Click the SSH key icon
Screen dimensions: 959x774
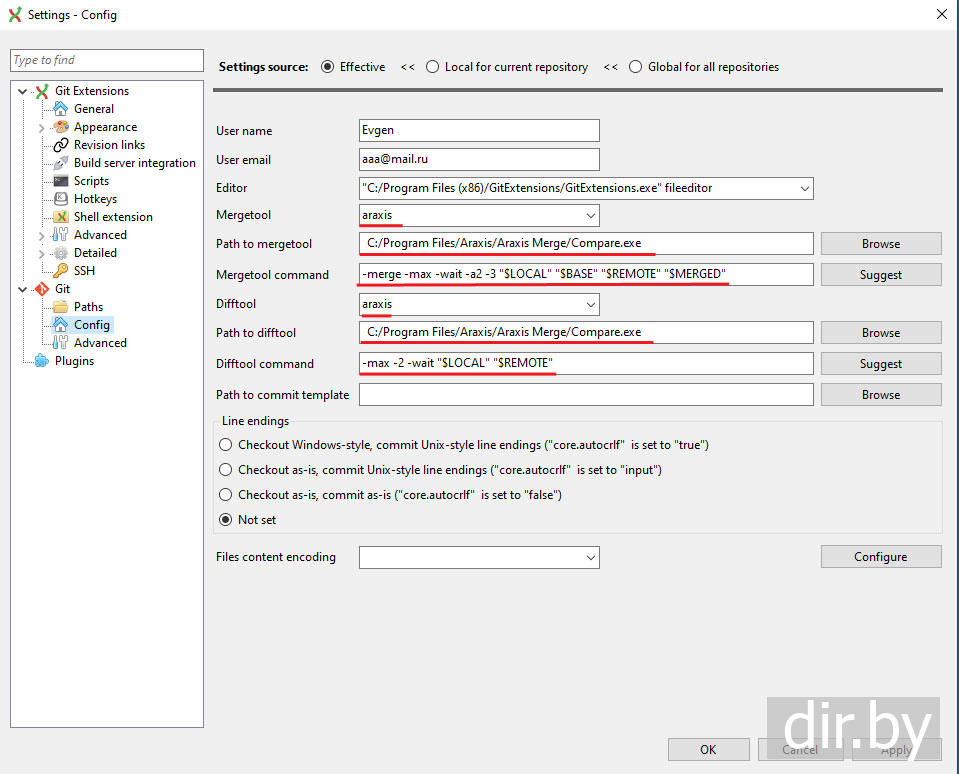click(x=61, y=271)
